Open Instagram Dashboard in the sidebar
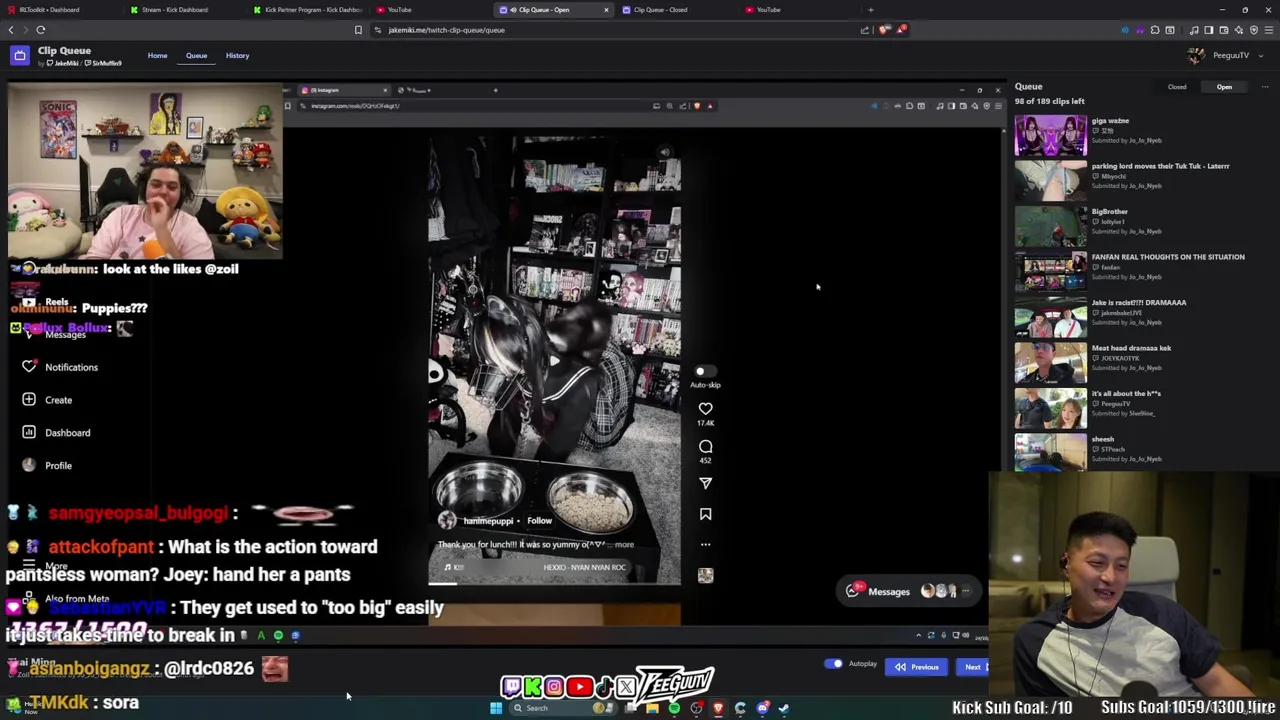 point(57,433)
